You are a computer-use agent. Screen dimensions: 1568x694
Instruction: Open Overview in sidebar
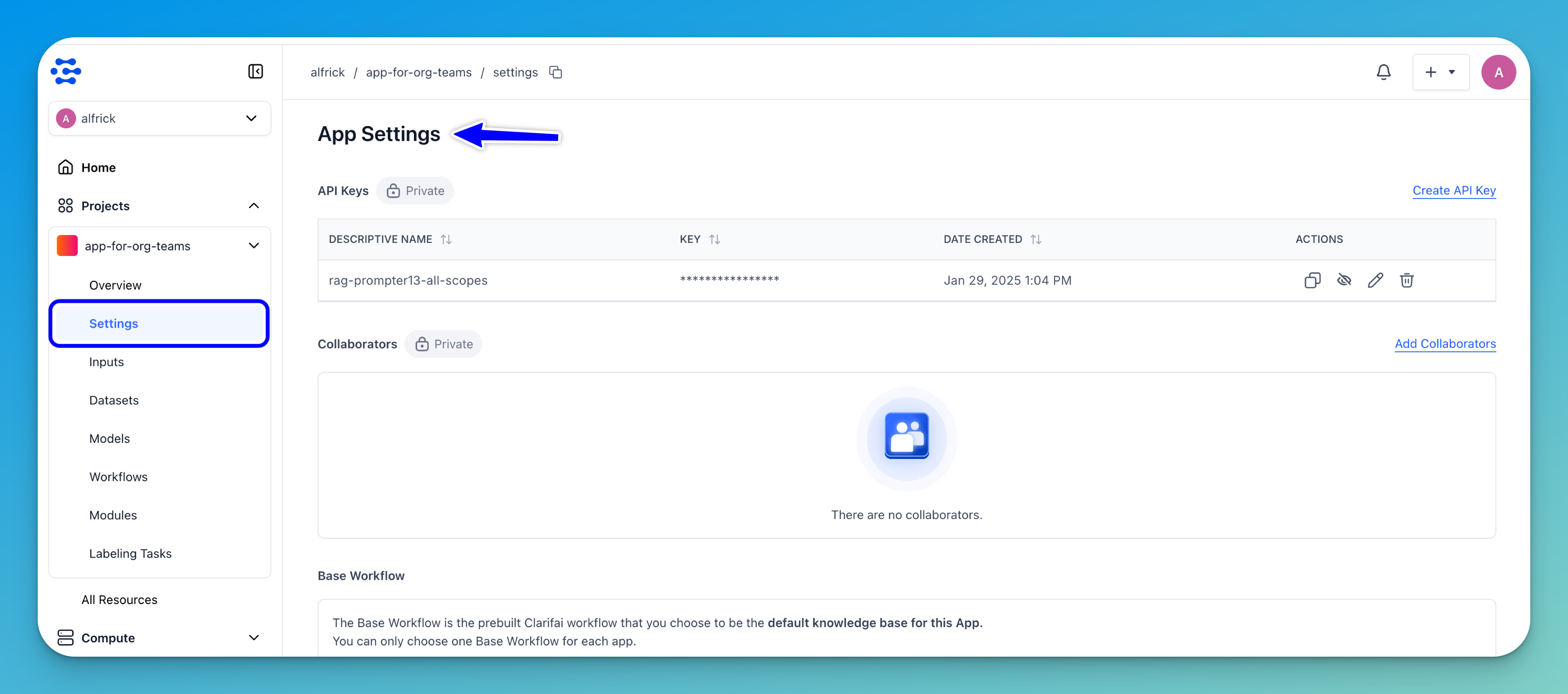[115, 285]
